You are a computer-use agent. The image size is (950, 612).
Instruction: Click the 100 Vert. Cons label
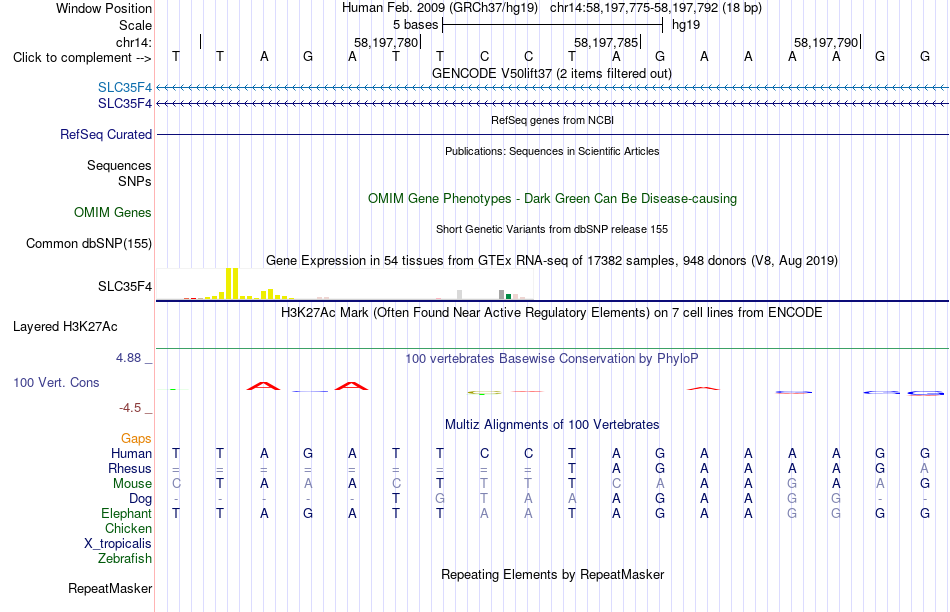(x=56, y=382)
